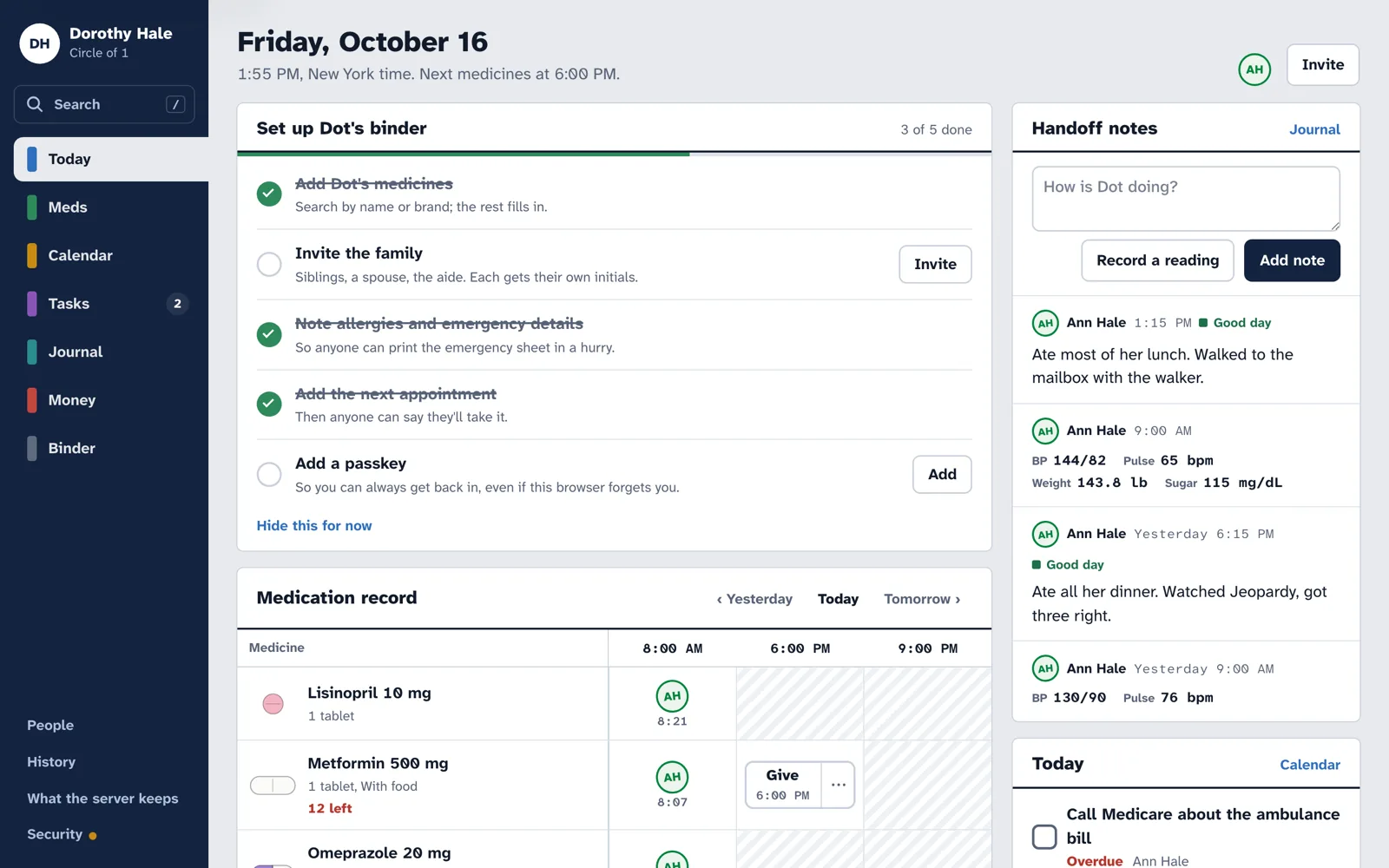Check off the Call Medicare ambulance bill task
This screenshot has width=1389, height=868.
click(x=1044, y=837)
